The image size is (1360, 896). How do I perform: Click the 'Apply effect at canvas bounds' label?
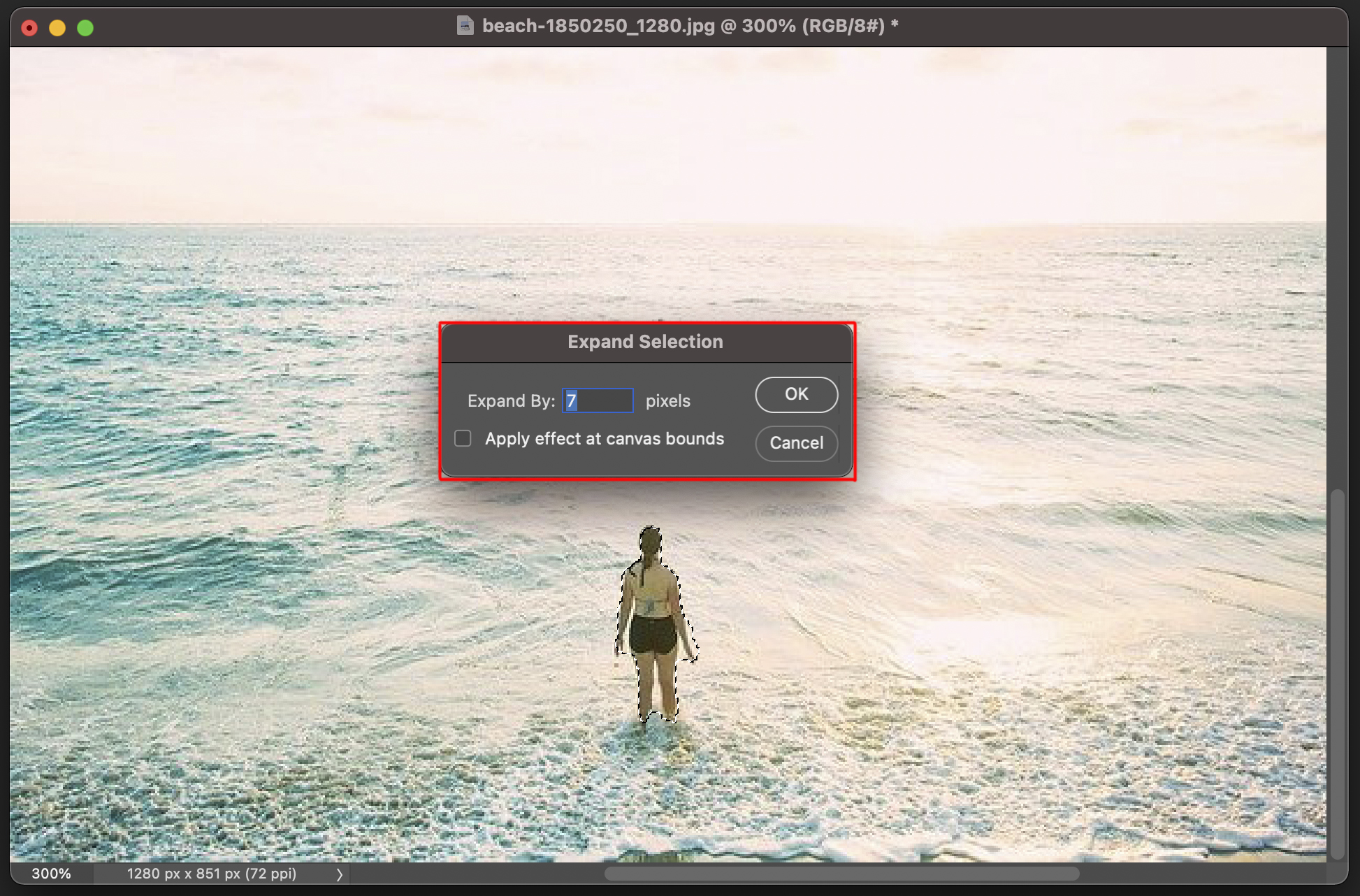coord(605,438)
